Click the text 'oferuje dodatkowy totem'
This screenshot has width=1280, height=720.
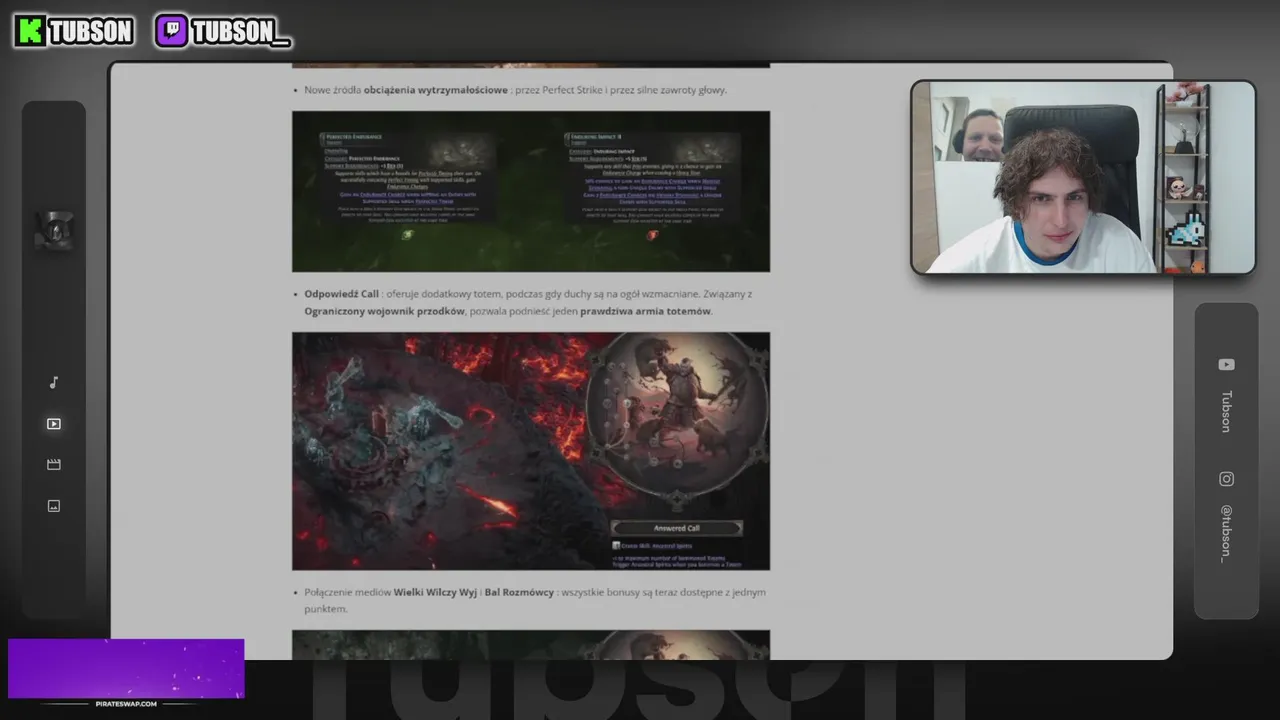point(446,294)
